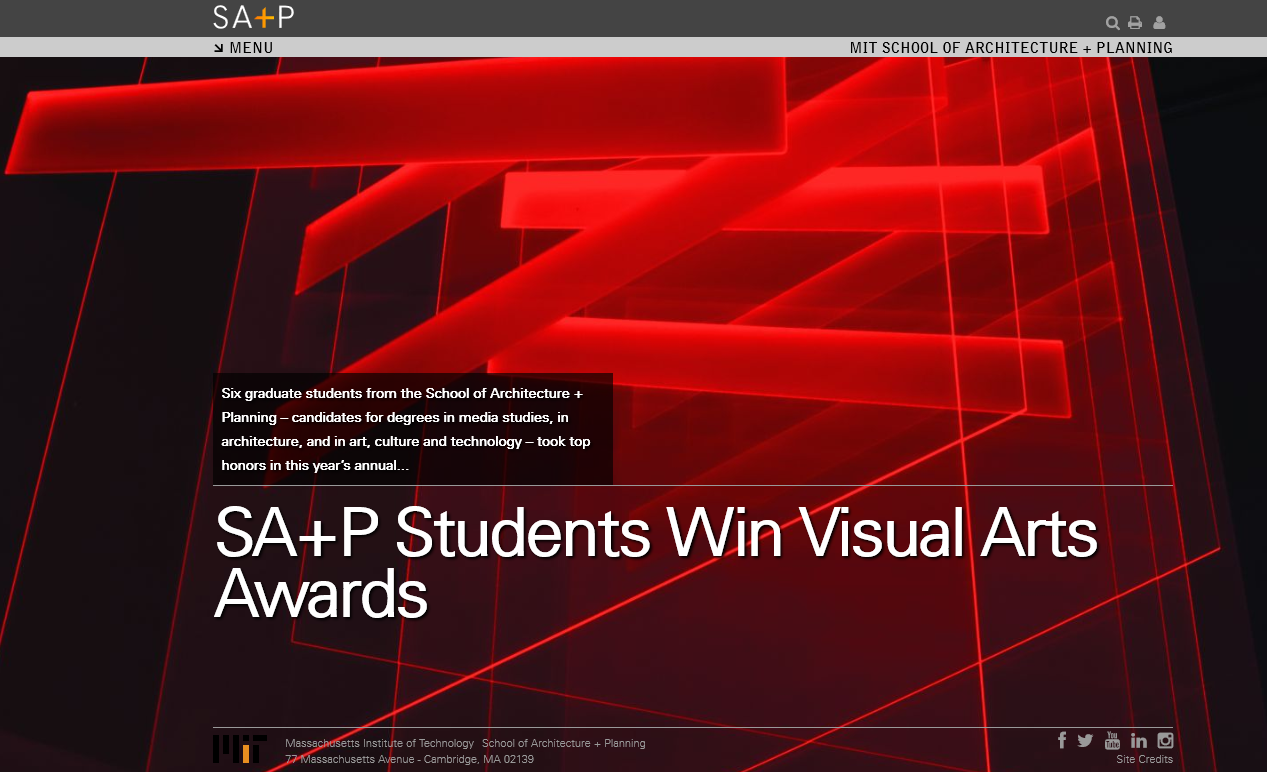This screenshot has width=1267, height=772.
Task: Open School of Architecture + Planning footer link
Action: [x=564, y=743]
